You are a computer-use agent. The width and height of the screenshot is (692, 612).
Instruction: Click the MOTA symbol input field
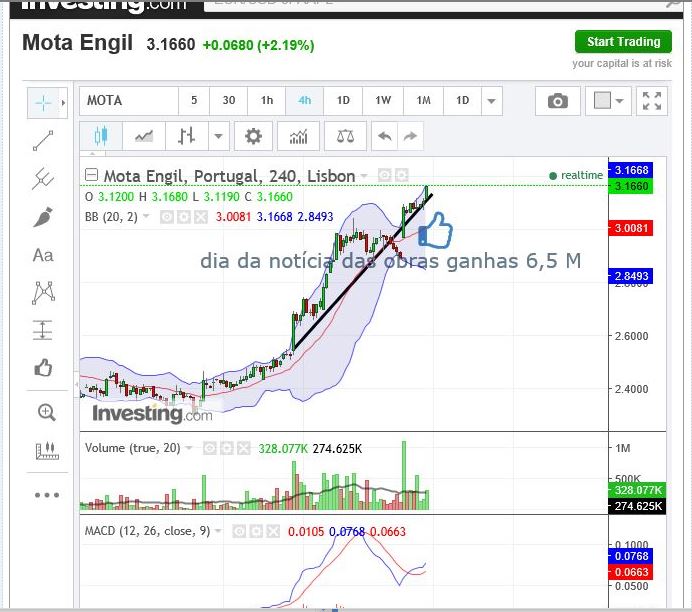pos(129,101)
